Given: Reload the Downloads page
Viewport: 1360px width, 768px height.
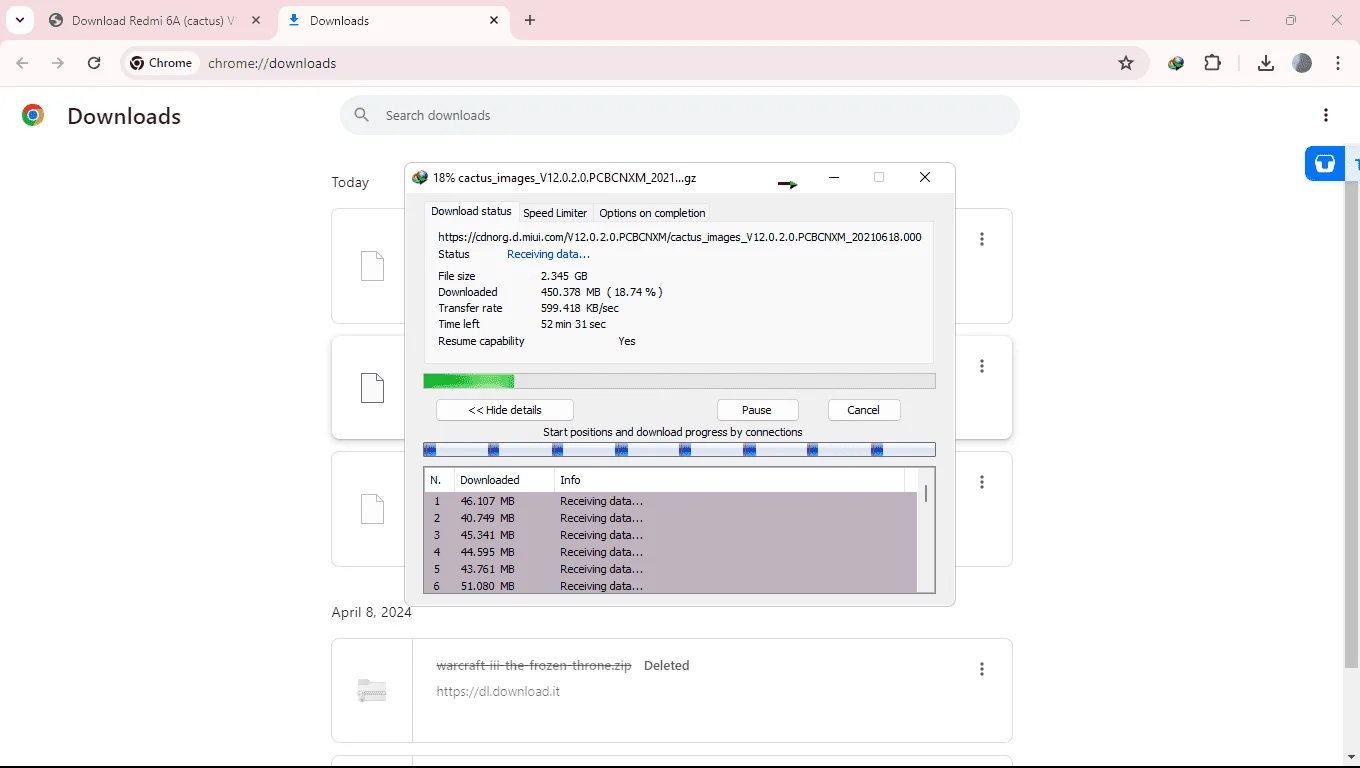Looking at the screenshot, I should pyautogui.click(x=94, y=63).
